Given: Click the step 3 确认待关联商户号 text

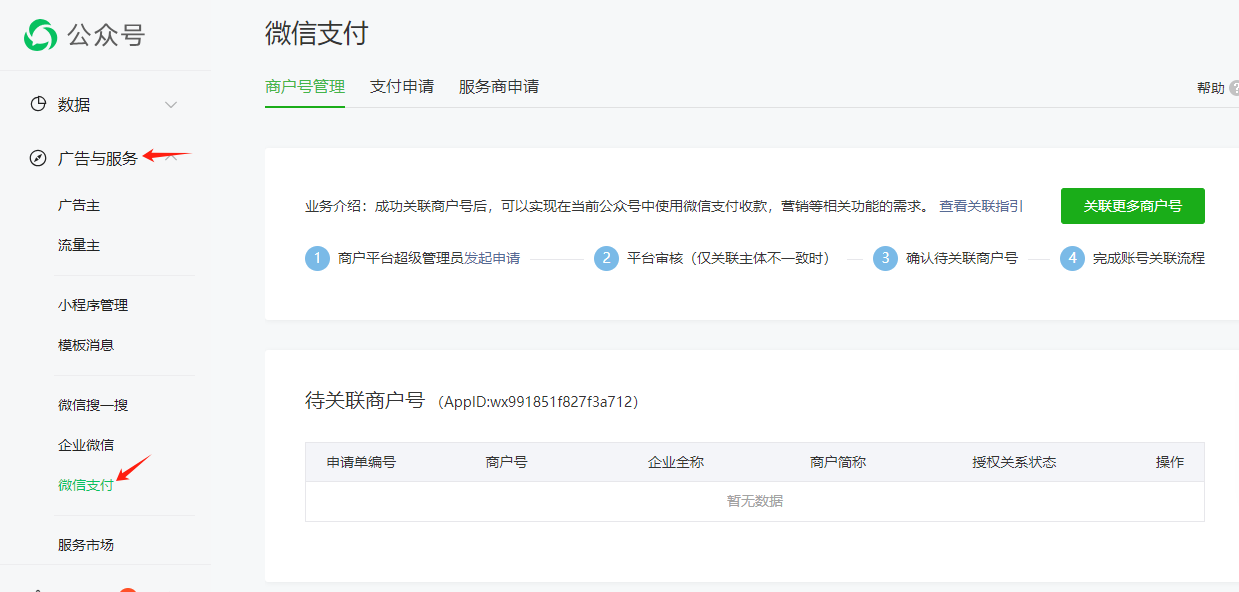Looking at the screenshot, I should (962, 258).
